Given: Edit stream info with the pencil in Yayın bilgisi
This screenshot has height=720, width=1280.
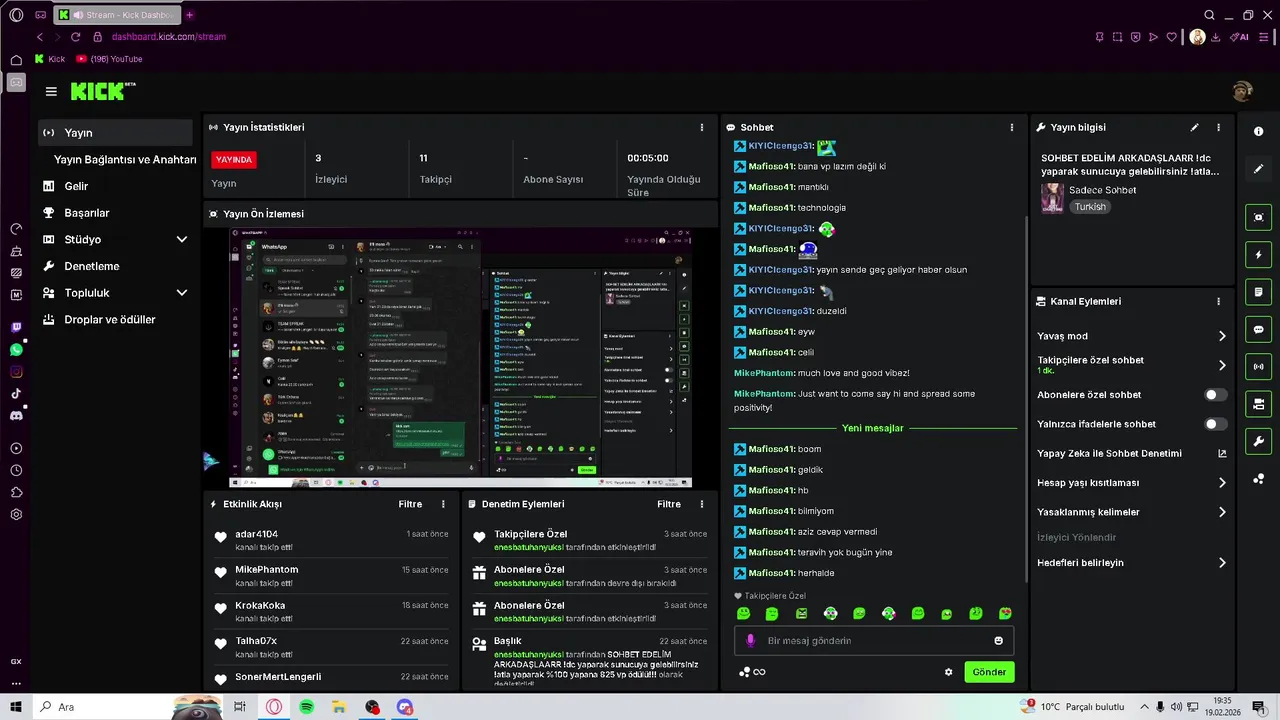Looking at the screenshot, I should 1194,127.
